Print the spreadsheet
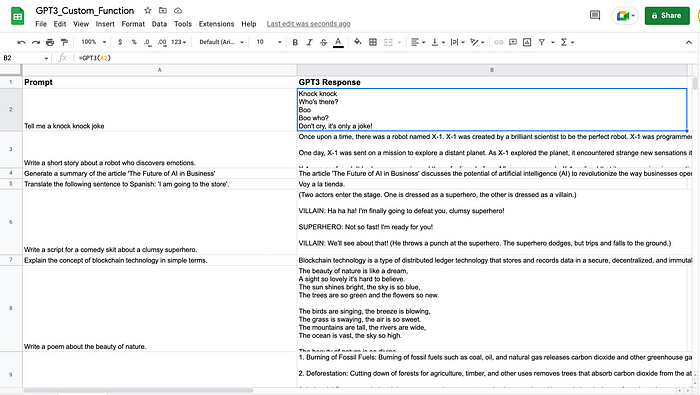The image size is (700, 395). [x=50, y=42]
